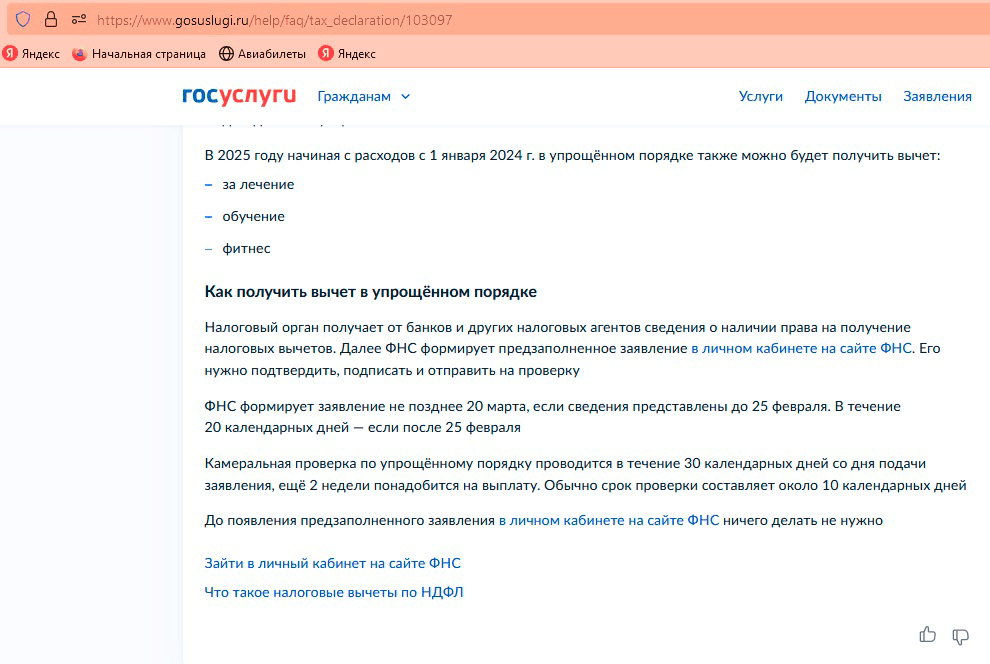
Task: Open Документы in the header navigation
Action: click(x=843, y=97)
